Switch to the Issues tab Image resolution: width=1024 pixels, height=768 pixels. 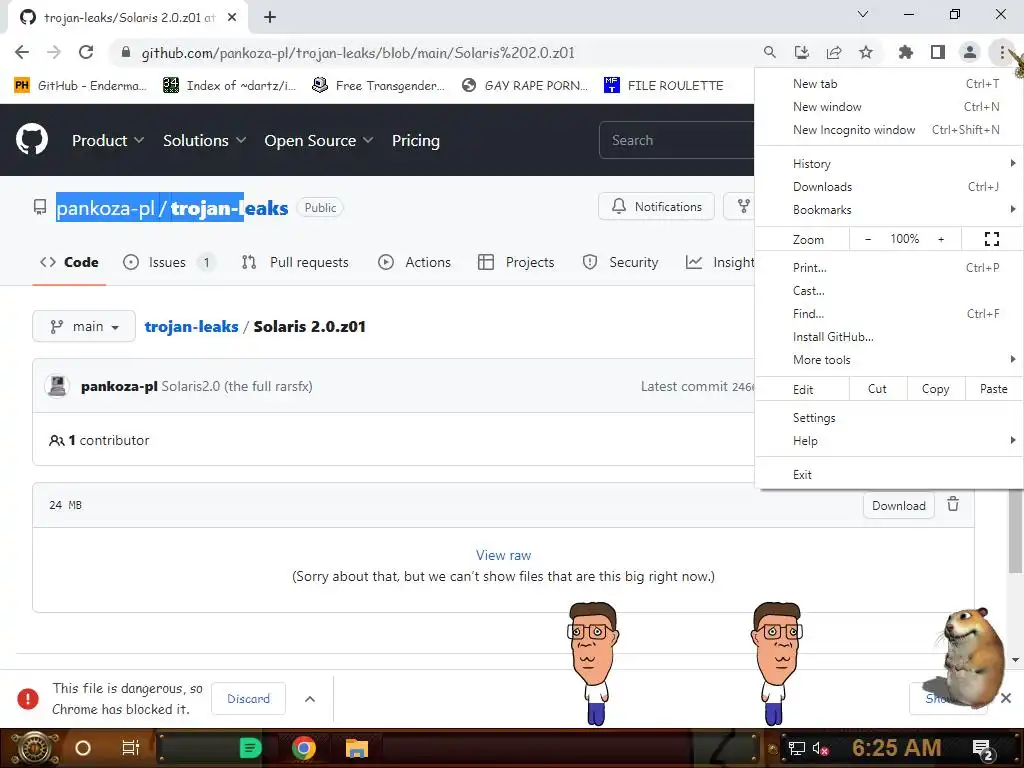coord(169,262)
